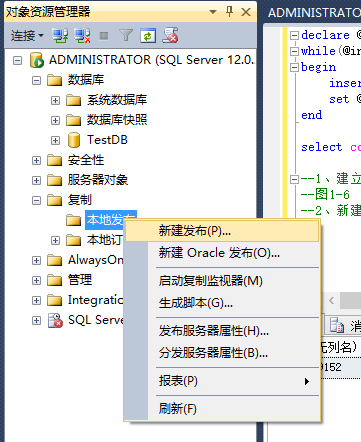
Task: Click the green refresh toolbar icon
Action: pos(148,36)
